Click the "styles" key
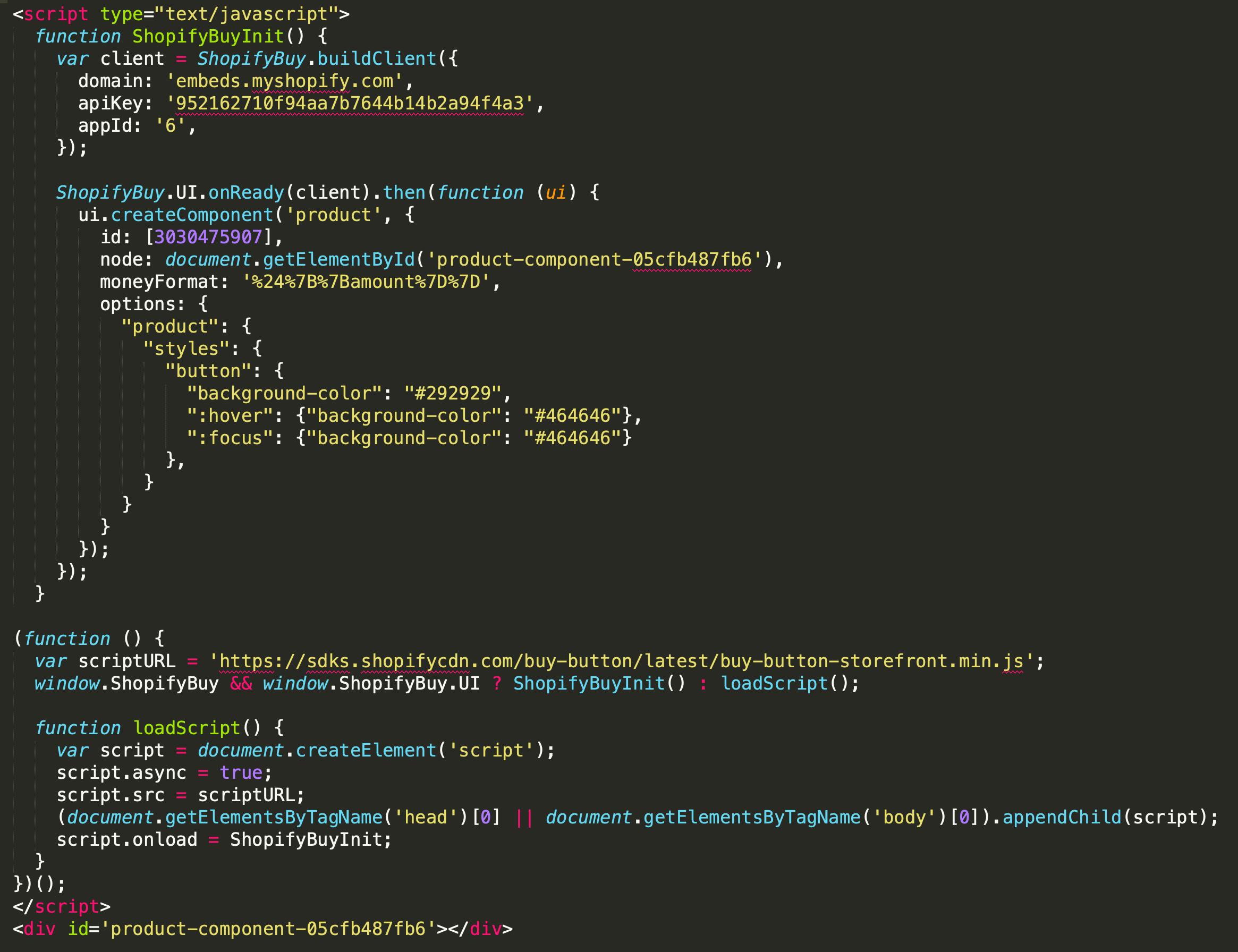Screen dimensions: 1238x952 (186, 348)
